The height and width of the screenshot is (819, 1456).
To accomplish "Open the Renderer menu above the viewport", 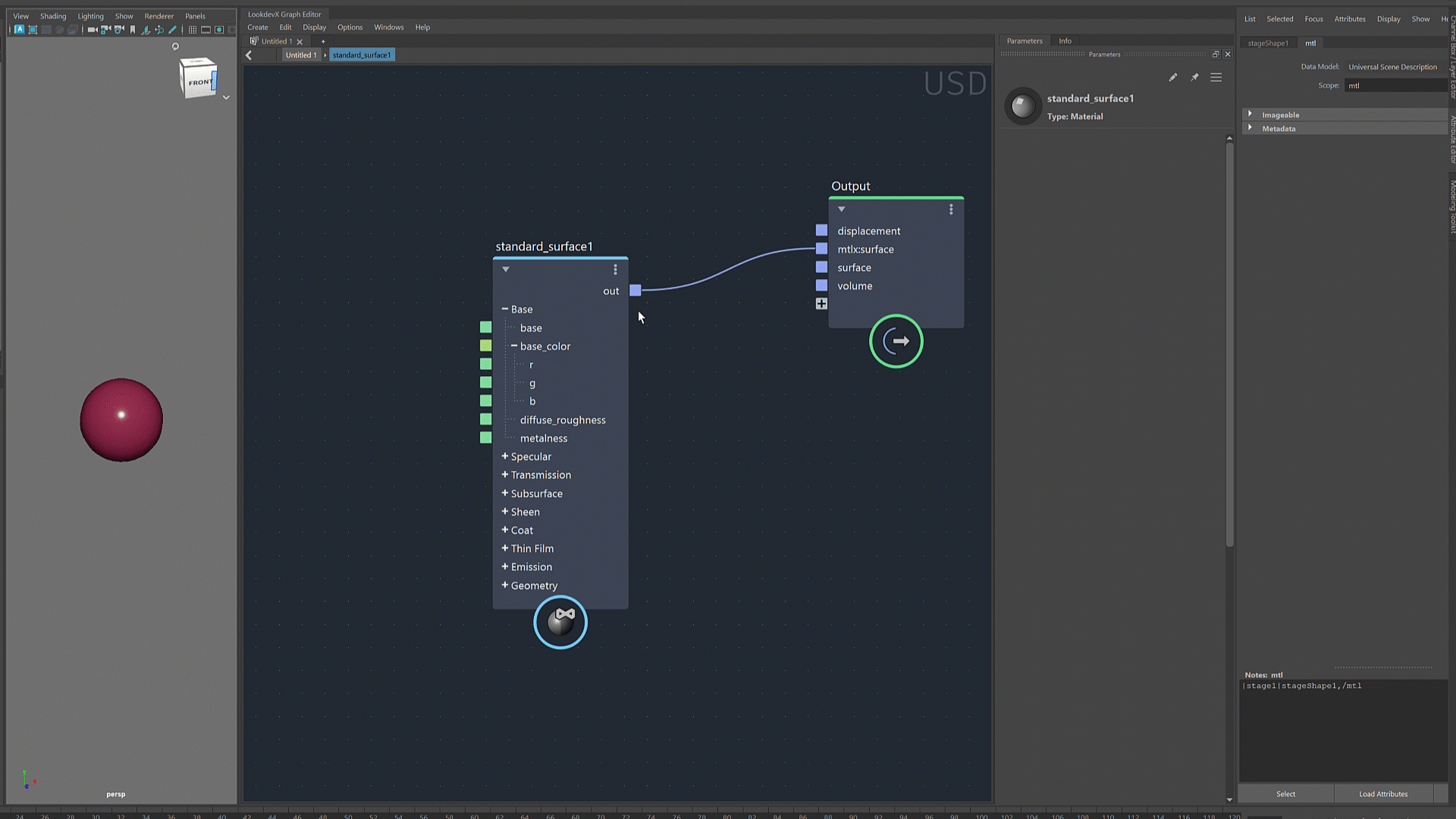I will tap(158, 15).
